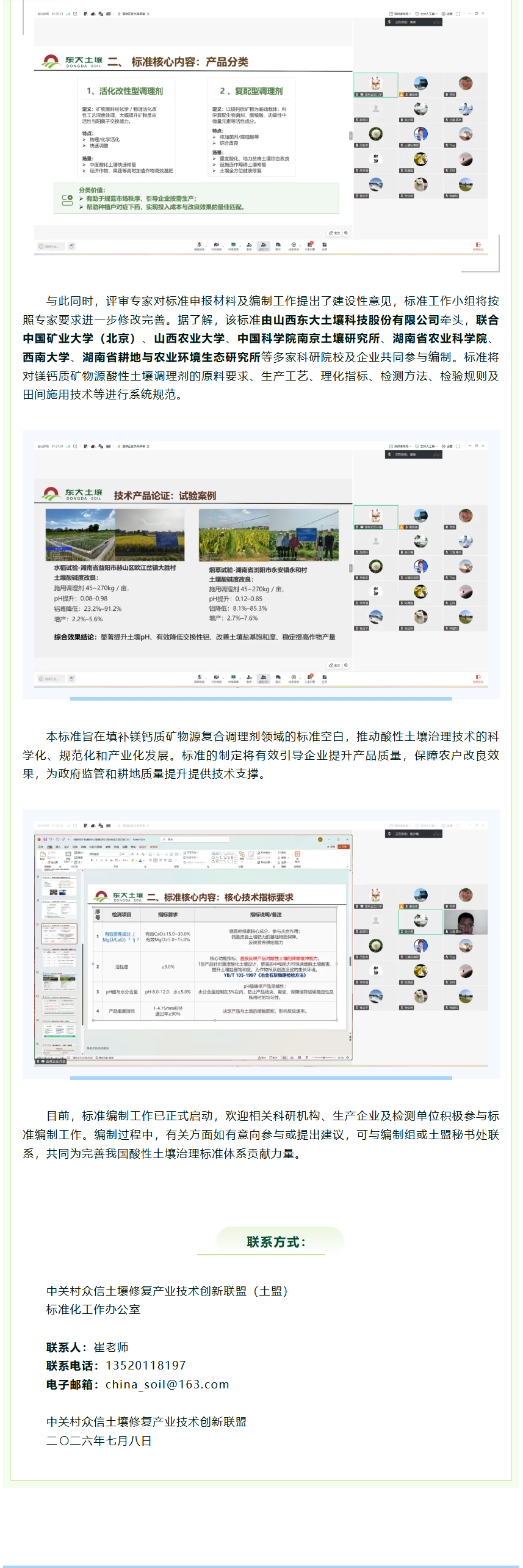523x1568 pixels.
Task: Click the email china_soil@163.com
Action: (x=167, y=1384)
